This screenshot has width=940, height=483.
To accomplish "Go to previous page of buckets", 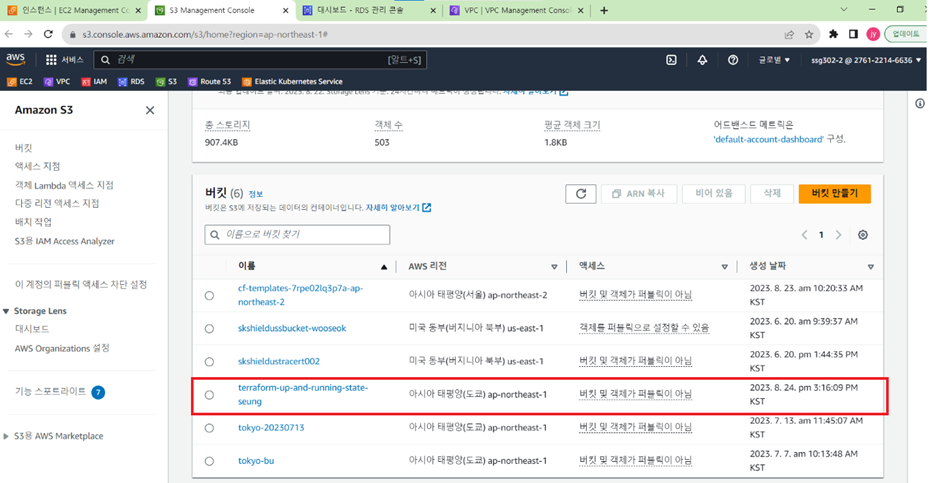I will click(x=805, y=235).
